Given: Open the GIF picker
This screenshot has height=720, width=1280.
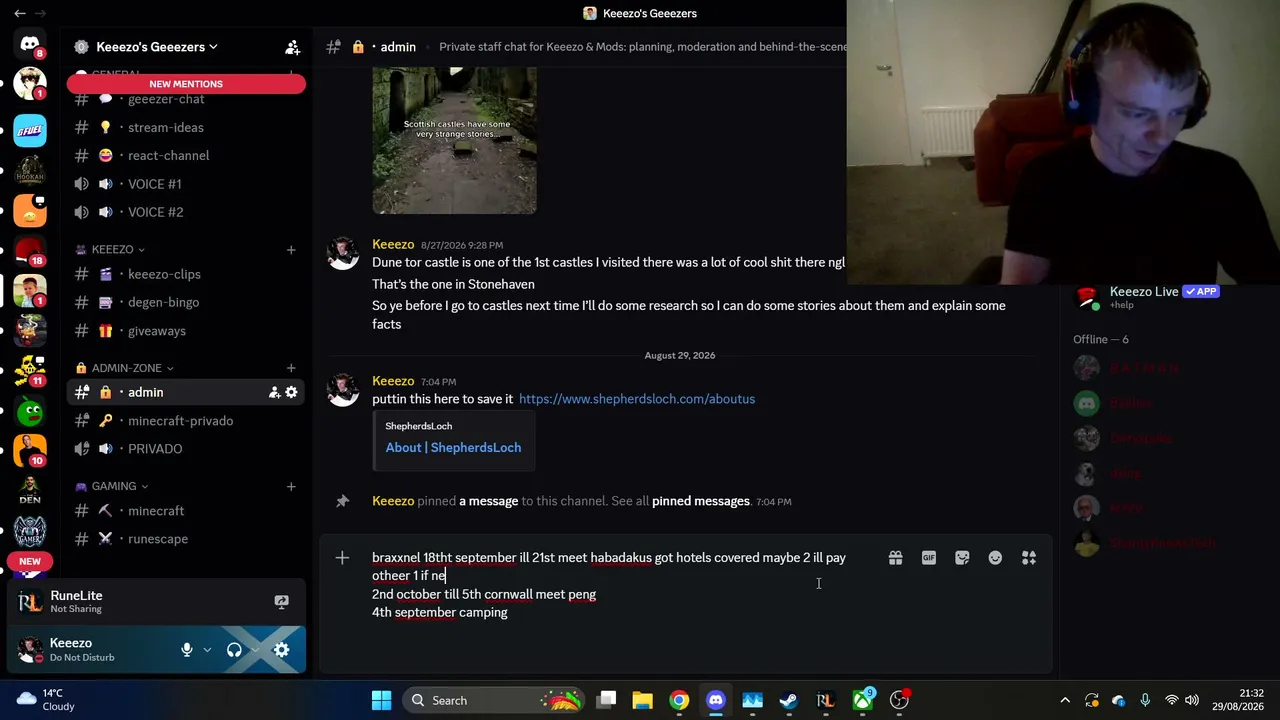Looking at the screenshot, I should tap(929, 558).
